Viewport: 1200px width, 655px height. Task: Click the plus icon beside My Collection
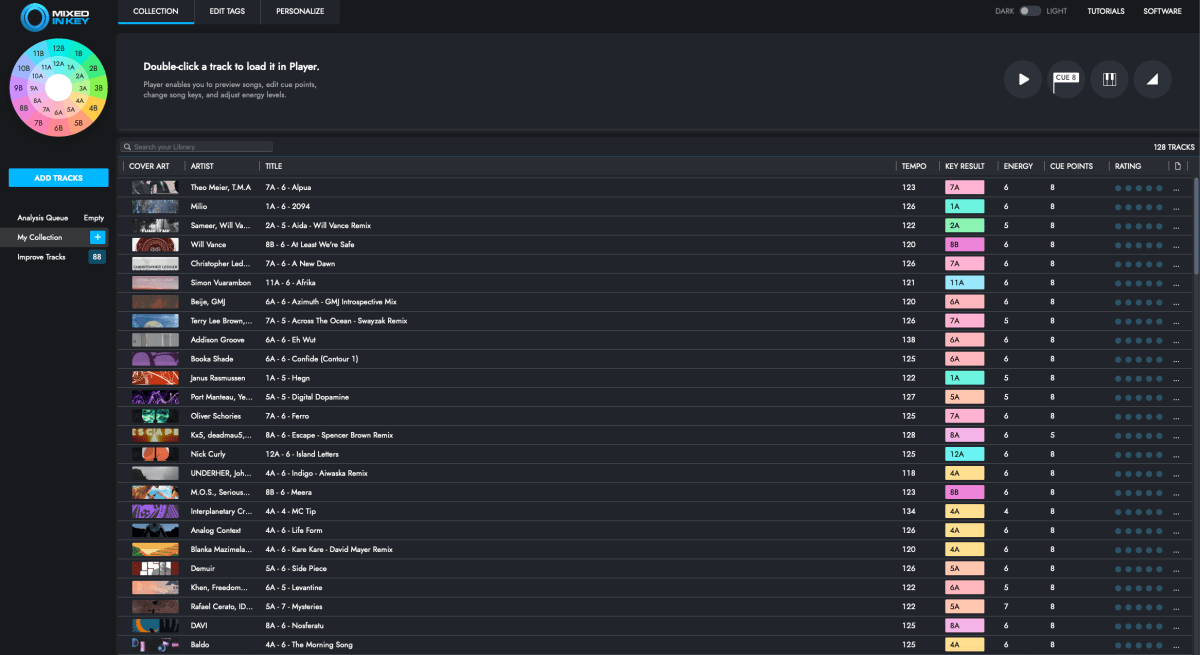point(97,237)
